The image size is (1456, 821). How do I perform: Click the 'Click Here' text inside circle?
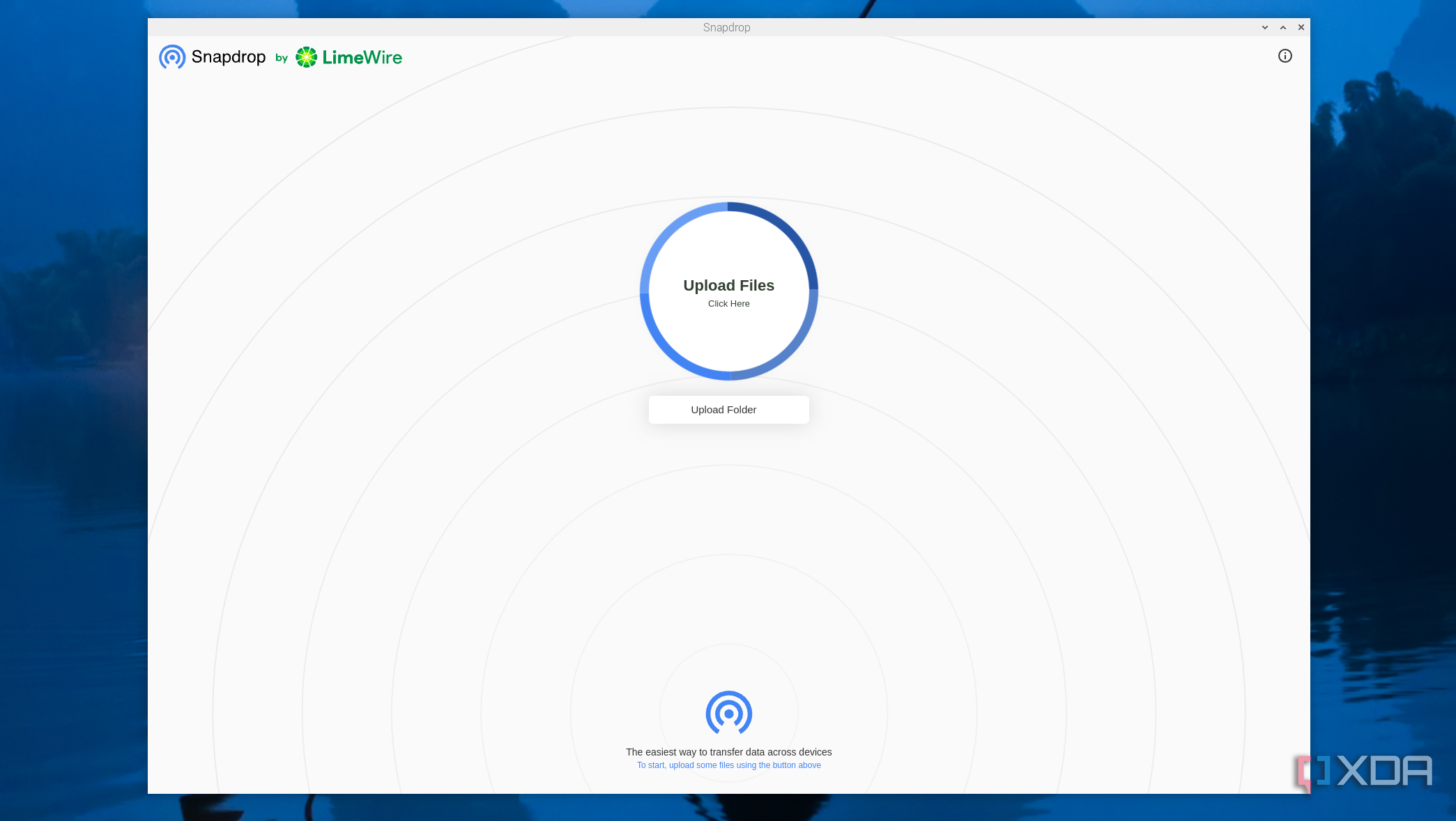(728, 304)
